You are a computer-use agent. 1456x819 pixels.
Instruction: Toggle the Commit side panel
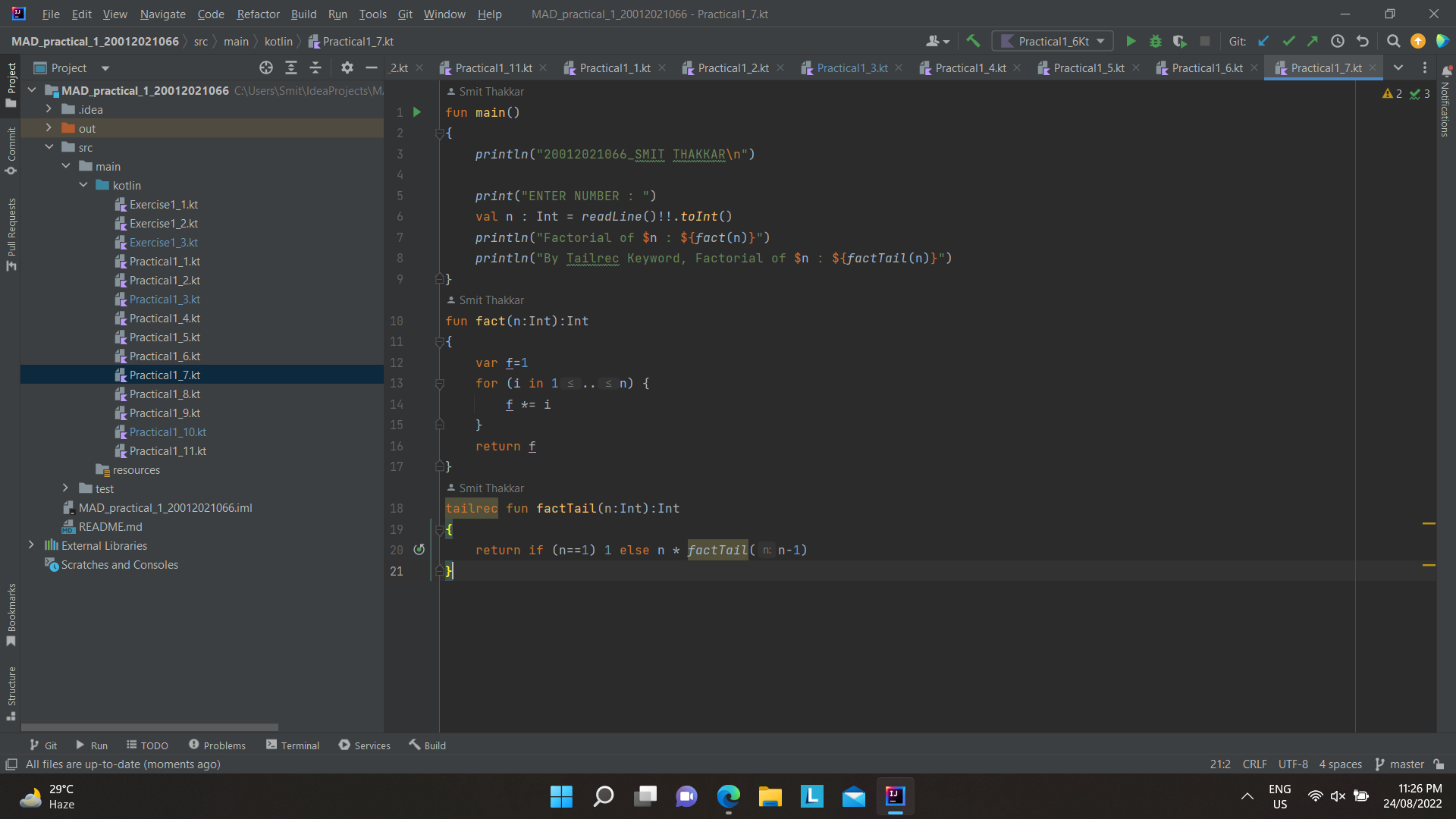coord(11,151)
